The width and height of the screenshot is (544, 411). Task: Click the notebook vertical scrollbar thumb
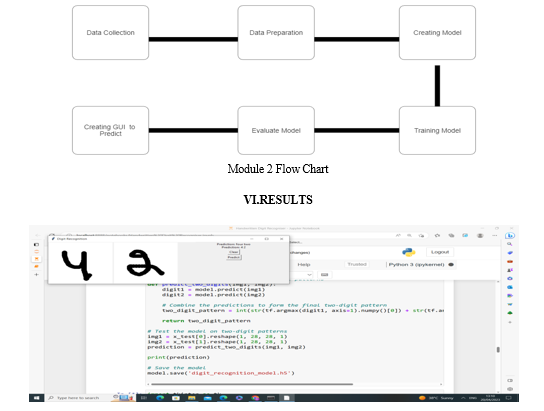point(498,350)
